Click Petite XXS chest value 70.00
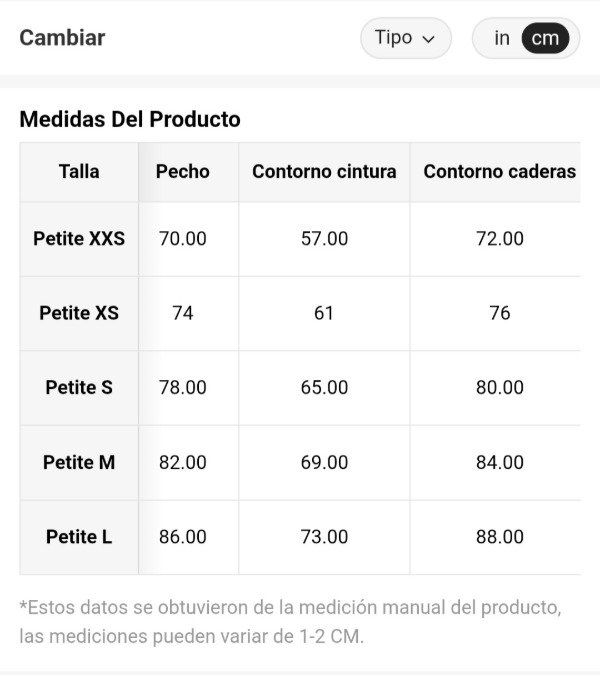The width and height of the screenshot is (600, 675). pyautogui.click(x=183, y=238)
